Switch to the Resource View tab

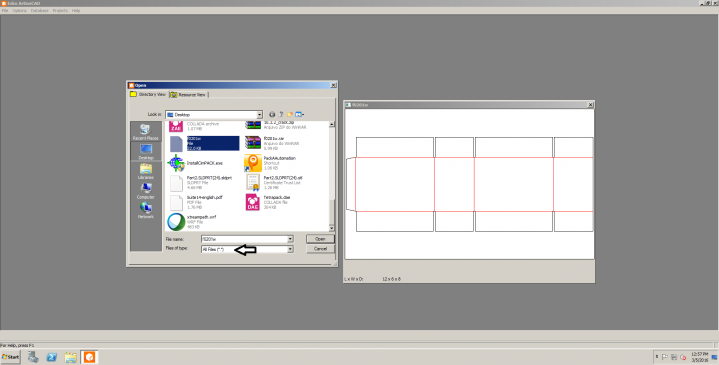click(x=188, y=94)
